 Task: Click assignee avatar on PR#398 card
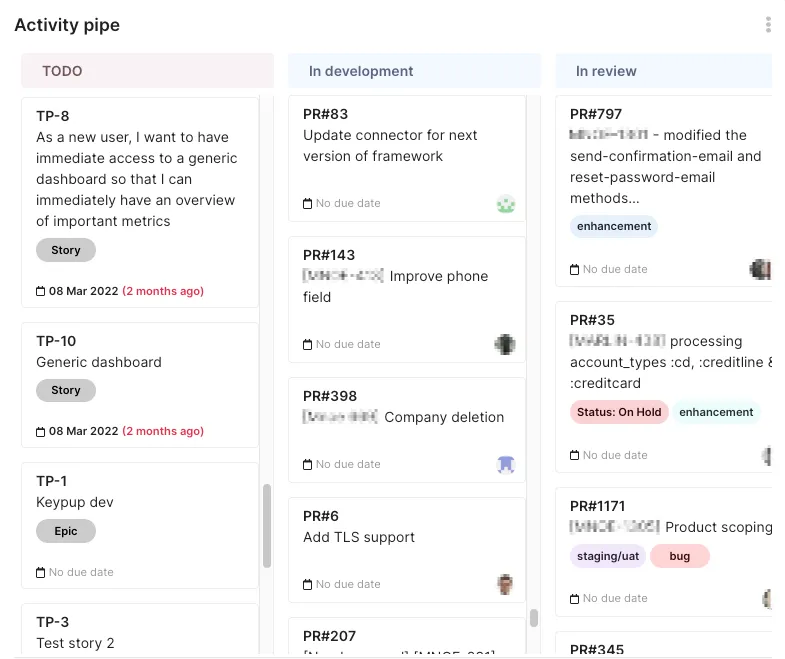tap(506, 465)
